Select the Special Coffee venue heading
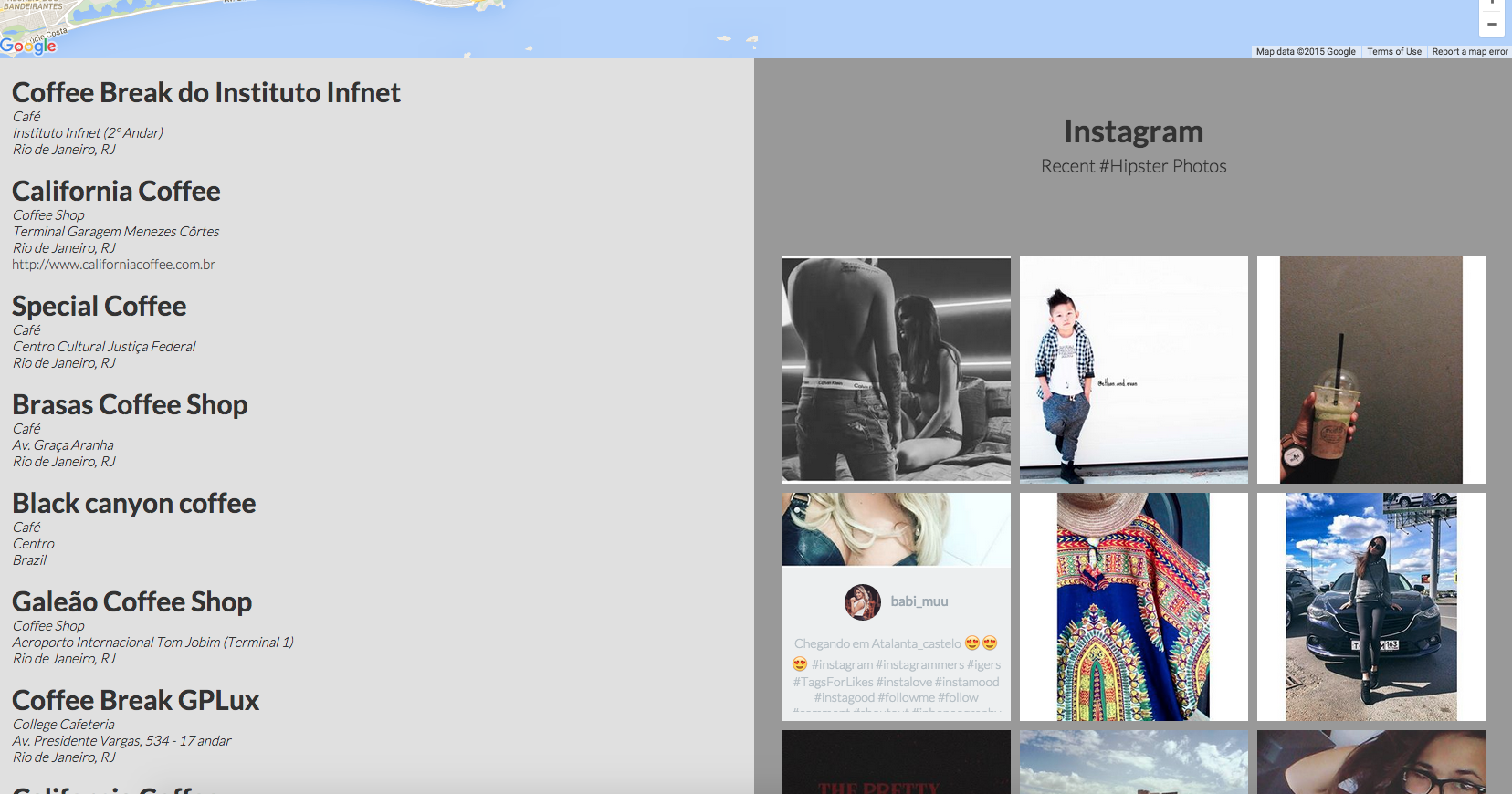 (x=100, y=306)
